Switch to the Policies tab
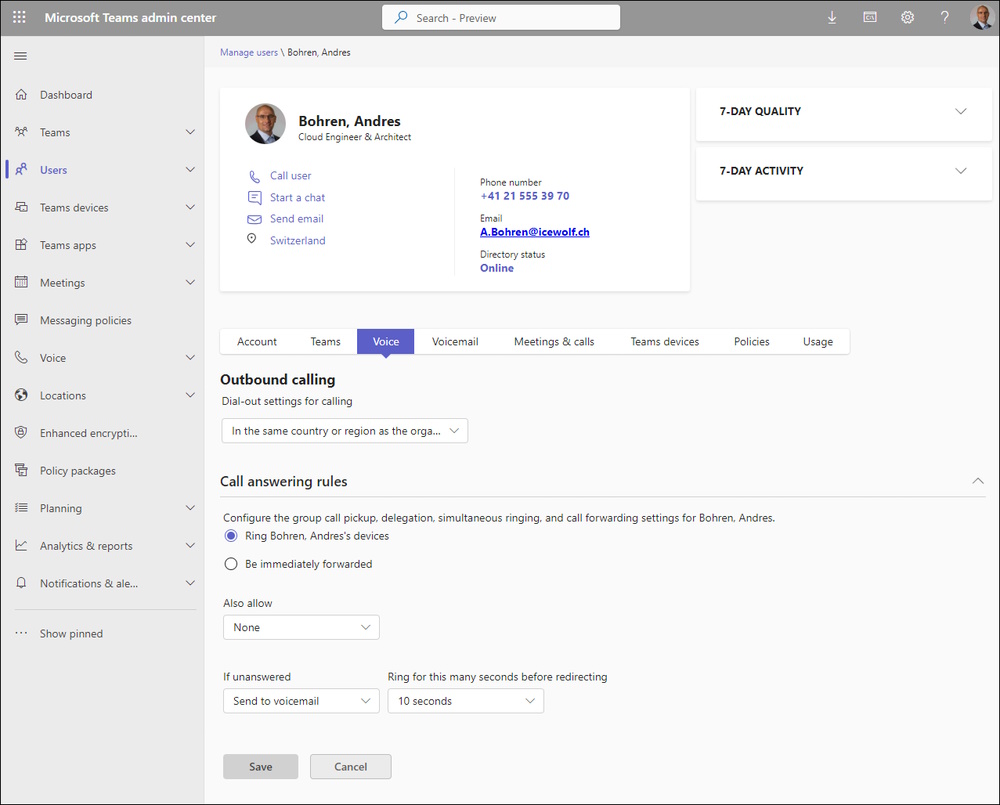The width and height of the screenshot is (1000, 805). pos(751,341)
